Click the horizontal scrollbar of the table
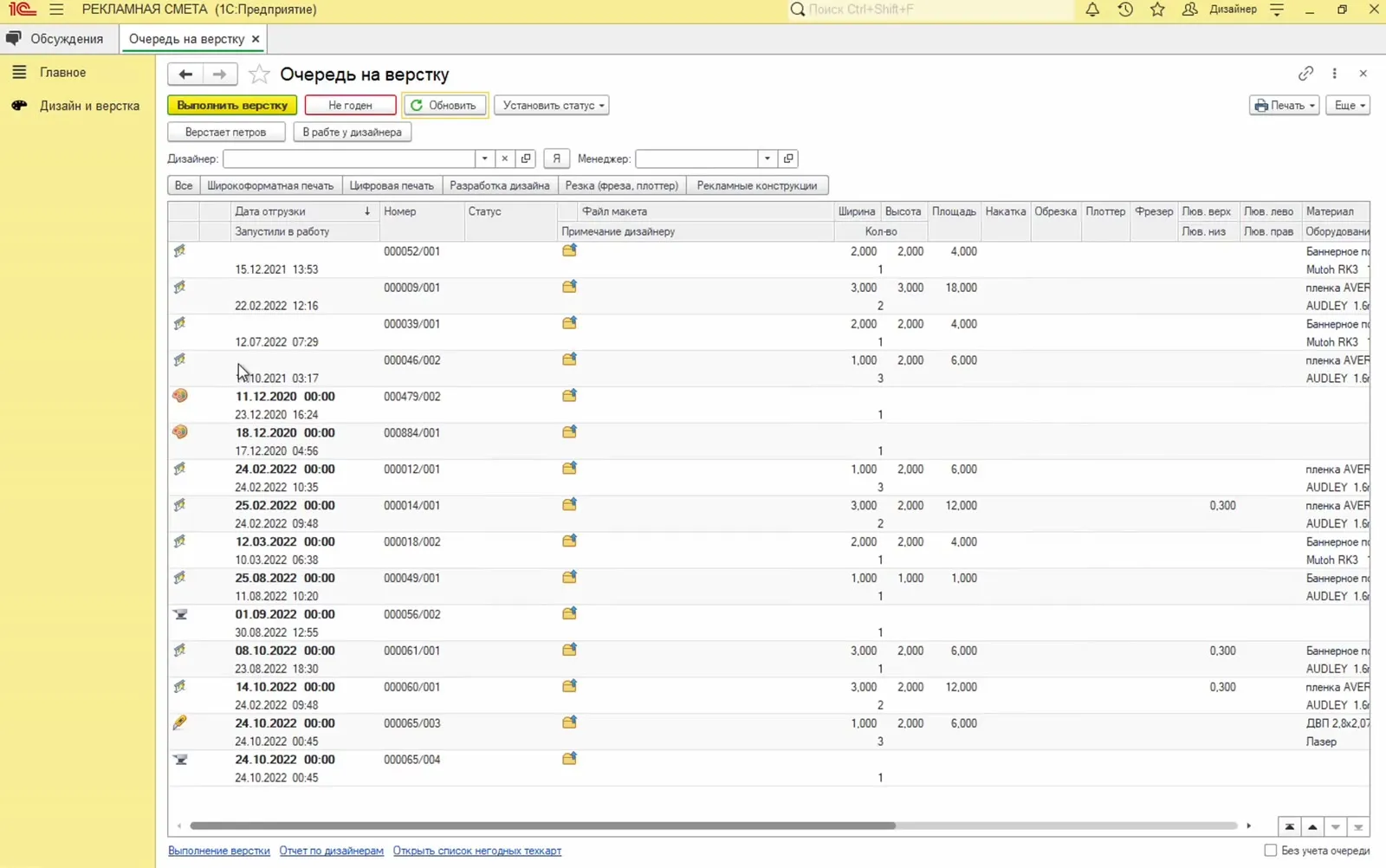This screenshot has height=868, width=1386. point(543,826)
